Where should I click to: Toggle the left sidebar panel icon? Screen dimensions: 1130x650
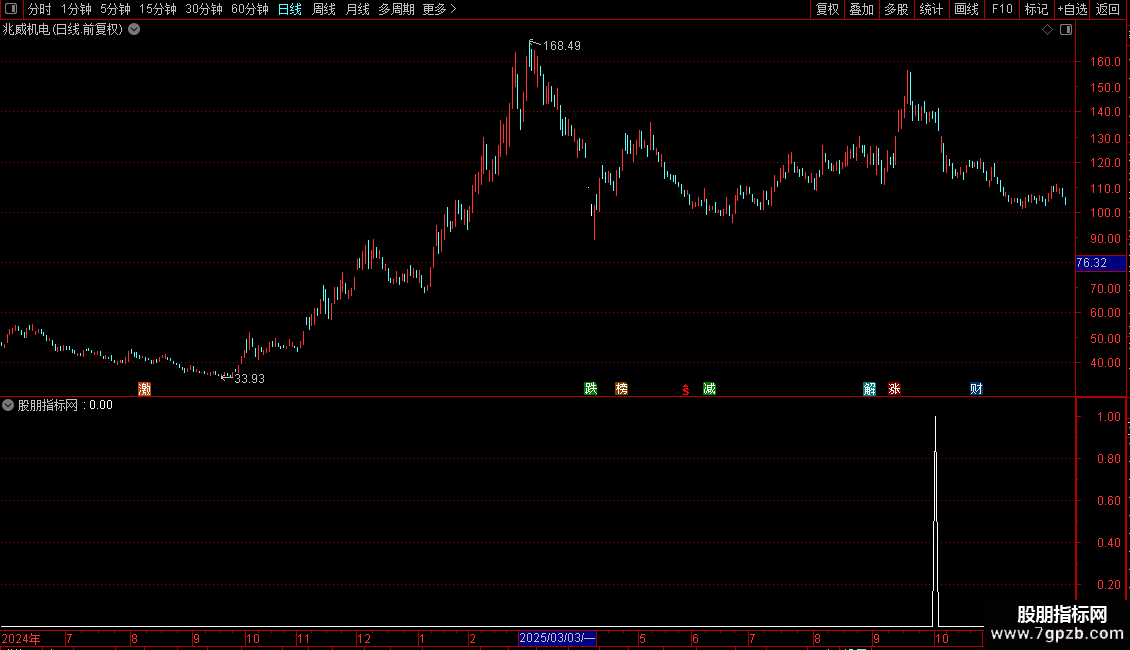pyautogui.click(x=11, y=9)
